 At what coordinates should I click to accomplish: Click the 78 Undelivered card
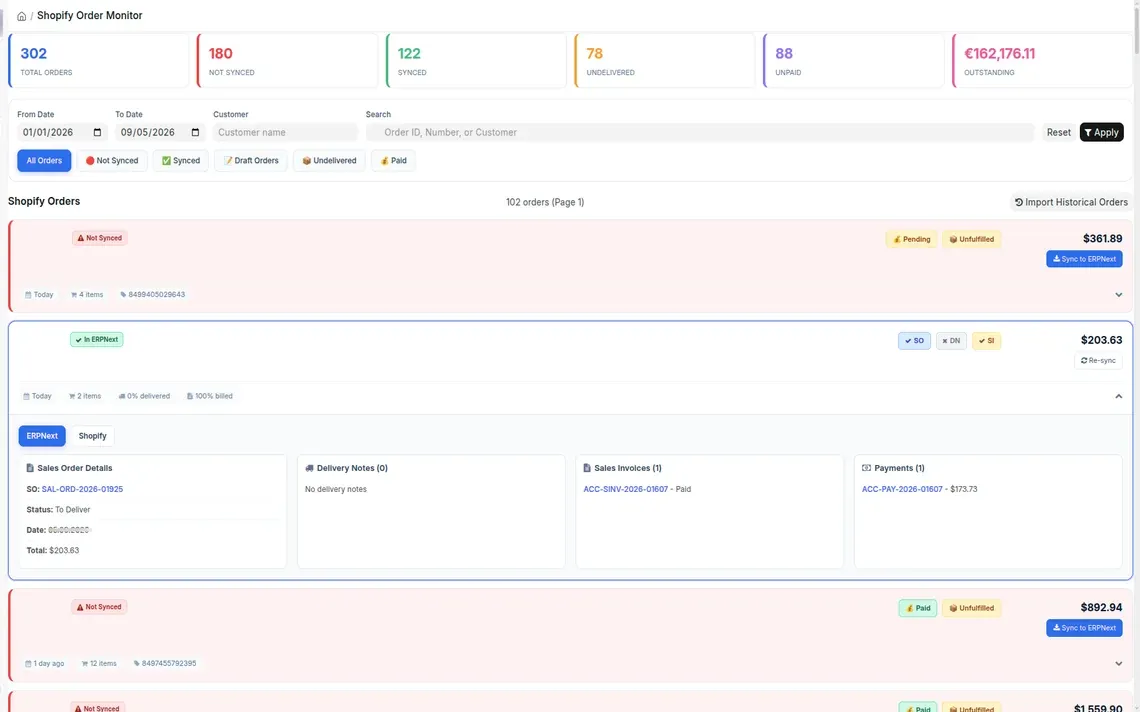click(665, 60)
